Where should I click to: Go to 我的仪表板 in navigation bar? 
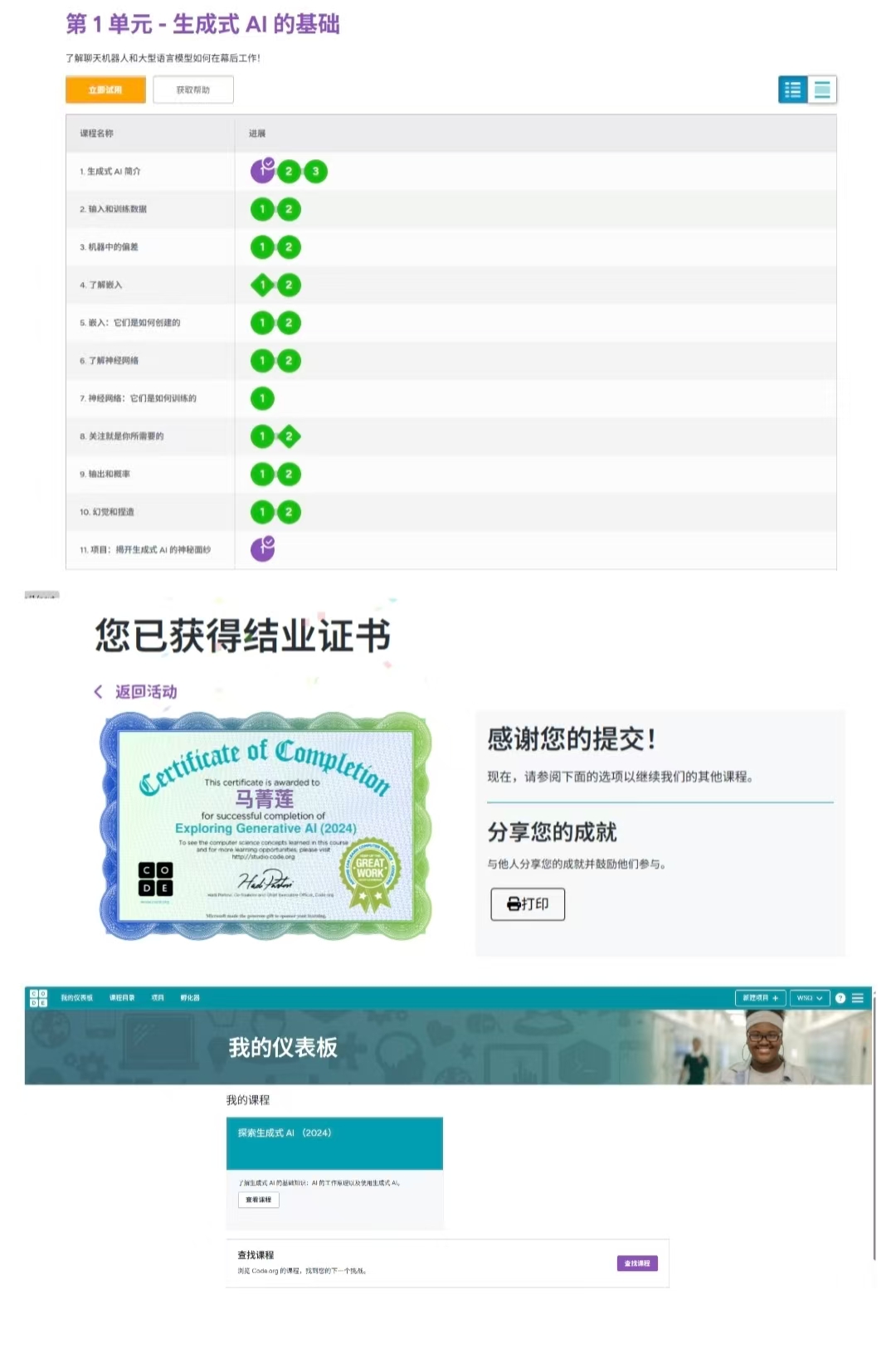tap(77, 998)
